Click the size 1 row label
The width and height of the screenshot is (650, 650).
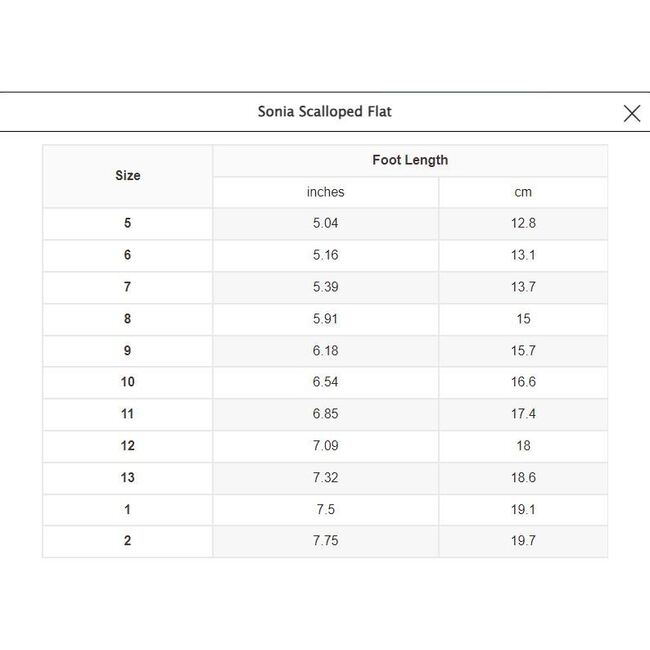[x=128, y=509]
